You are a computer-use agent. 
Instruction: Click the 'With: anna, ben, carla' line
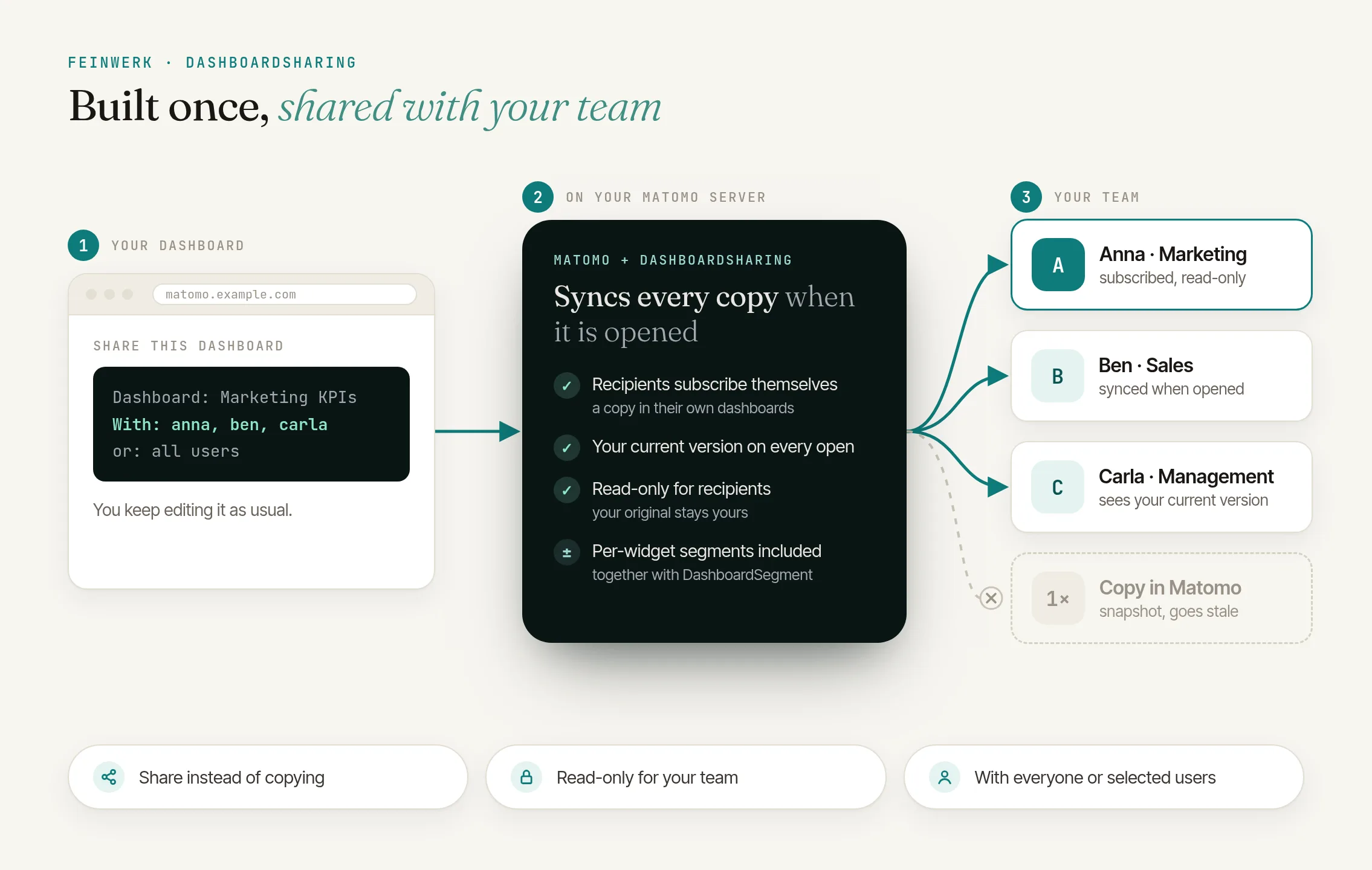point(220,424)
